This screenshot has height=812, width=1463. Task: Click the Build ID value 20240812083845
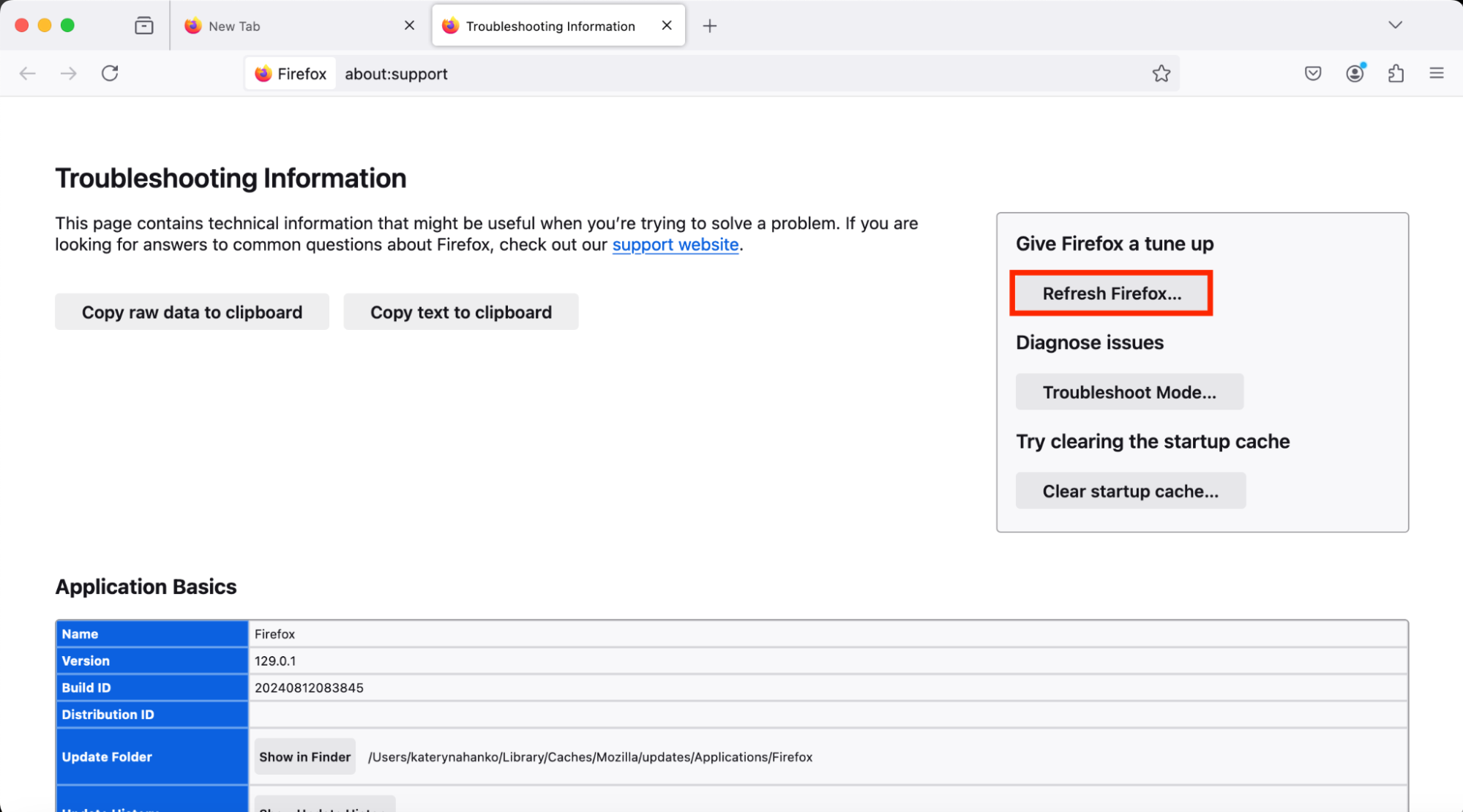[x=309, y=688]
